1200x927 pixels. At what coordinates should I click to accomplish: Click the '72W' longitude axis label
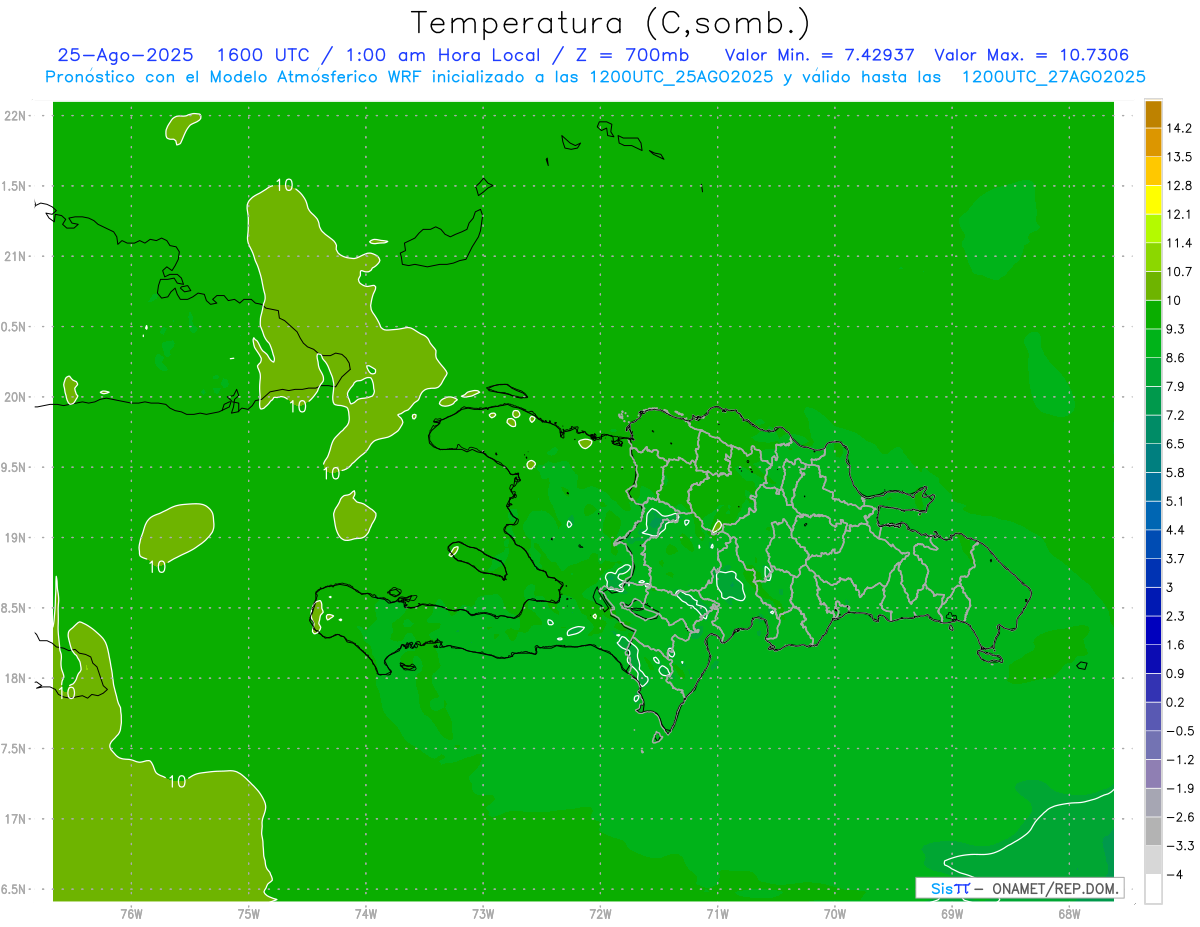tap(600, 913)
